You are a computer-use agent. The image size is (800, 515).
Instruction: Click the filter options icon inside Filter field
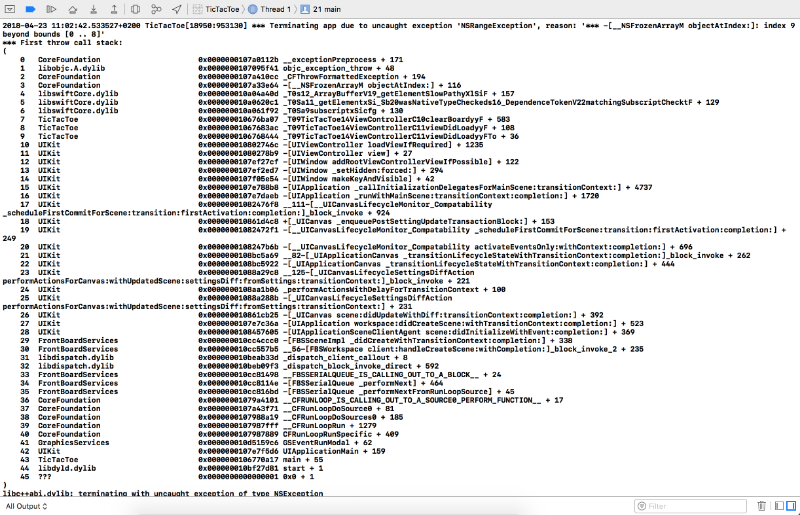(642, 506)
